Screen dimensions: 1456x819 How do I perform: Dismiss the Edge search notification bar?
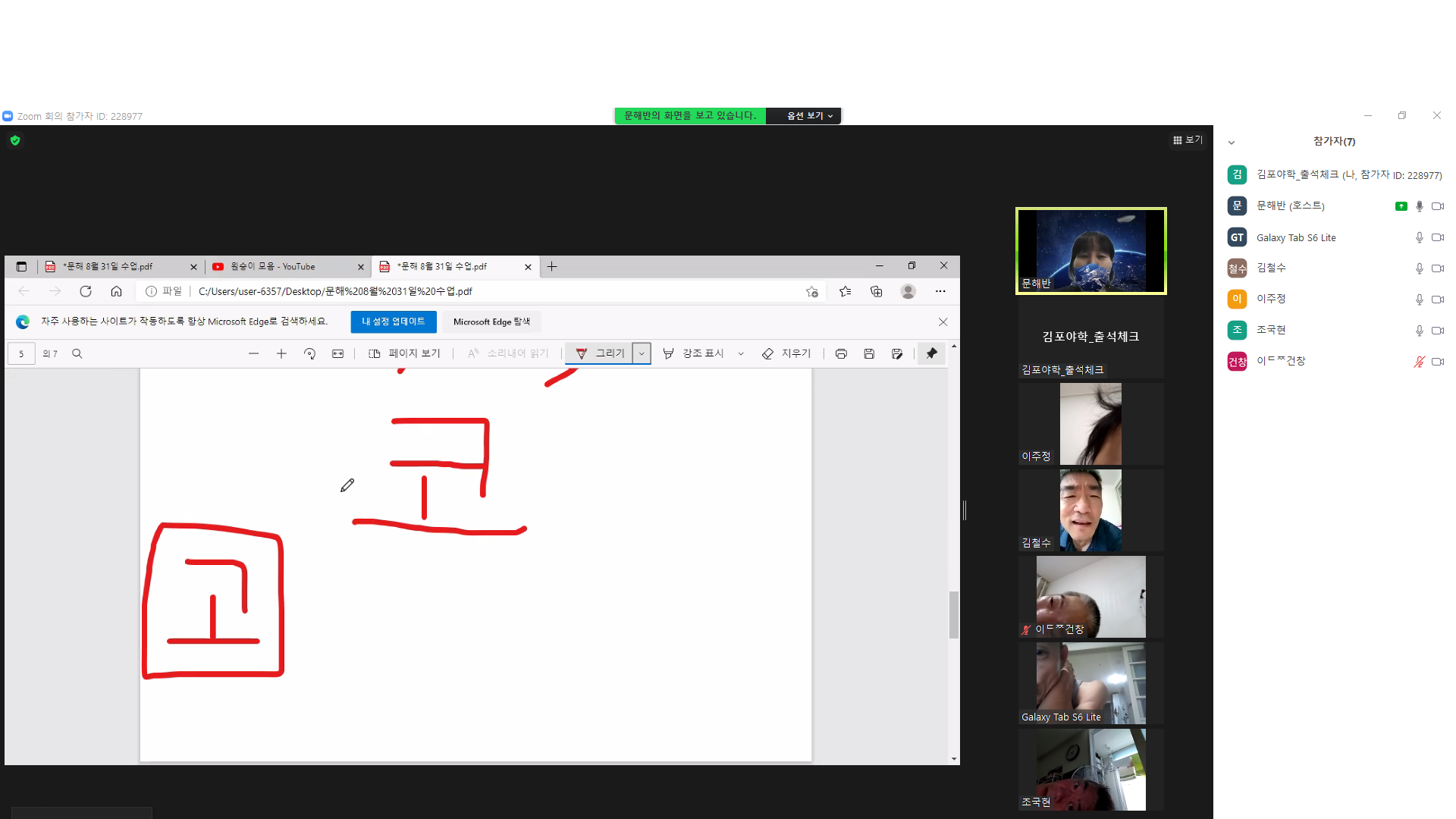point(943,322)
